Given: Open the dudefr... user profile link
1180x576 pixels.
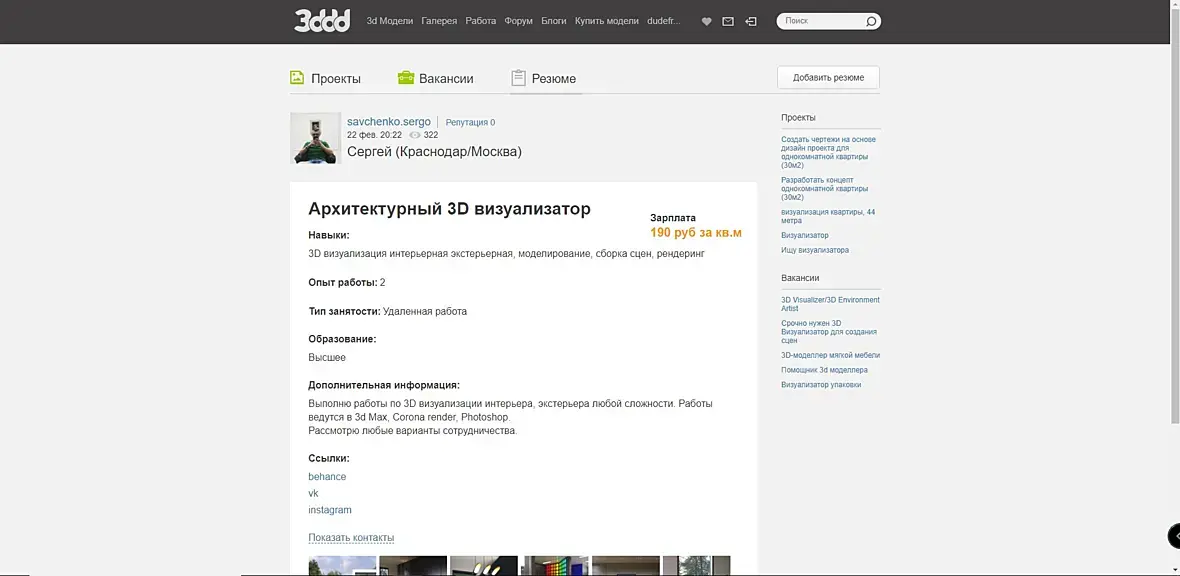Looking at the screenshot, I should (664, 21).
